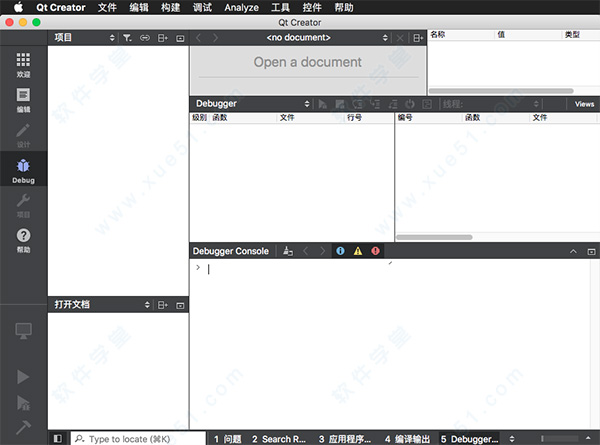
Task: Go to previous console item
Action: point(305,251)
